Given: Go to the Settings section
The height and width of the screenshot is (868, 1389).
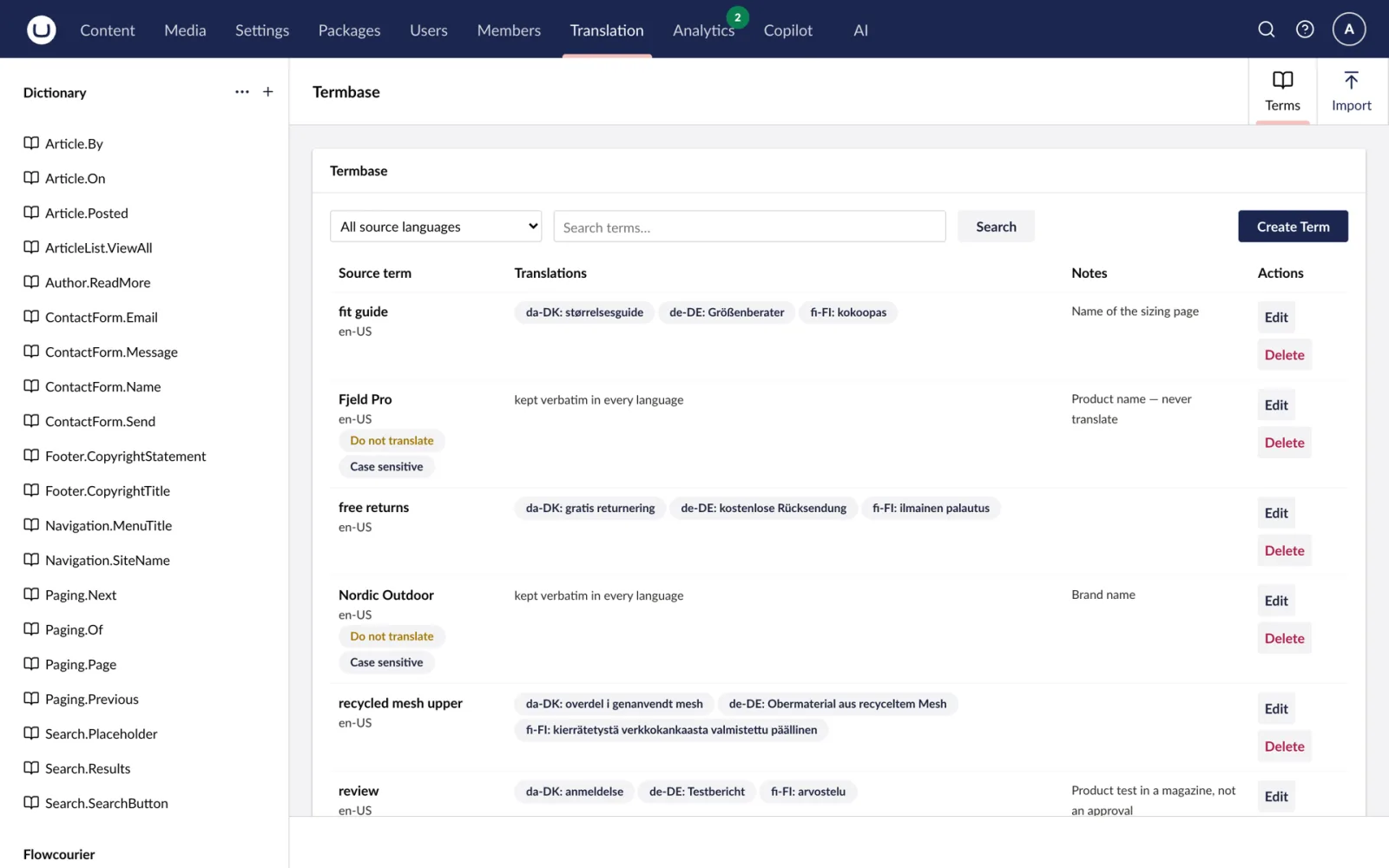Looking at the screenshot, I should coord(262,30).
